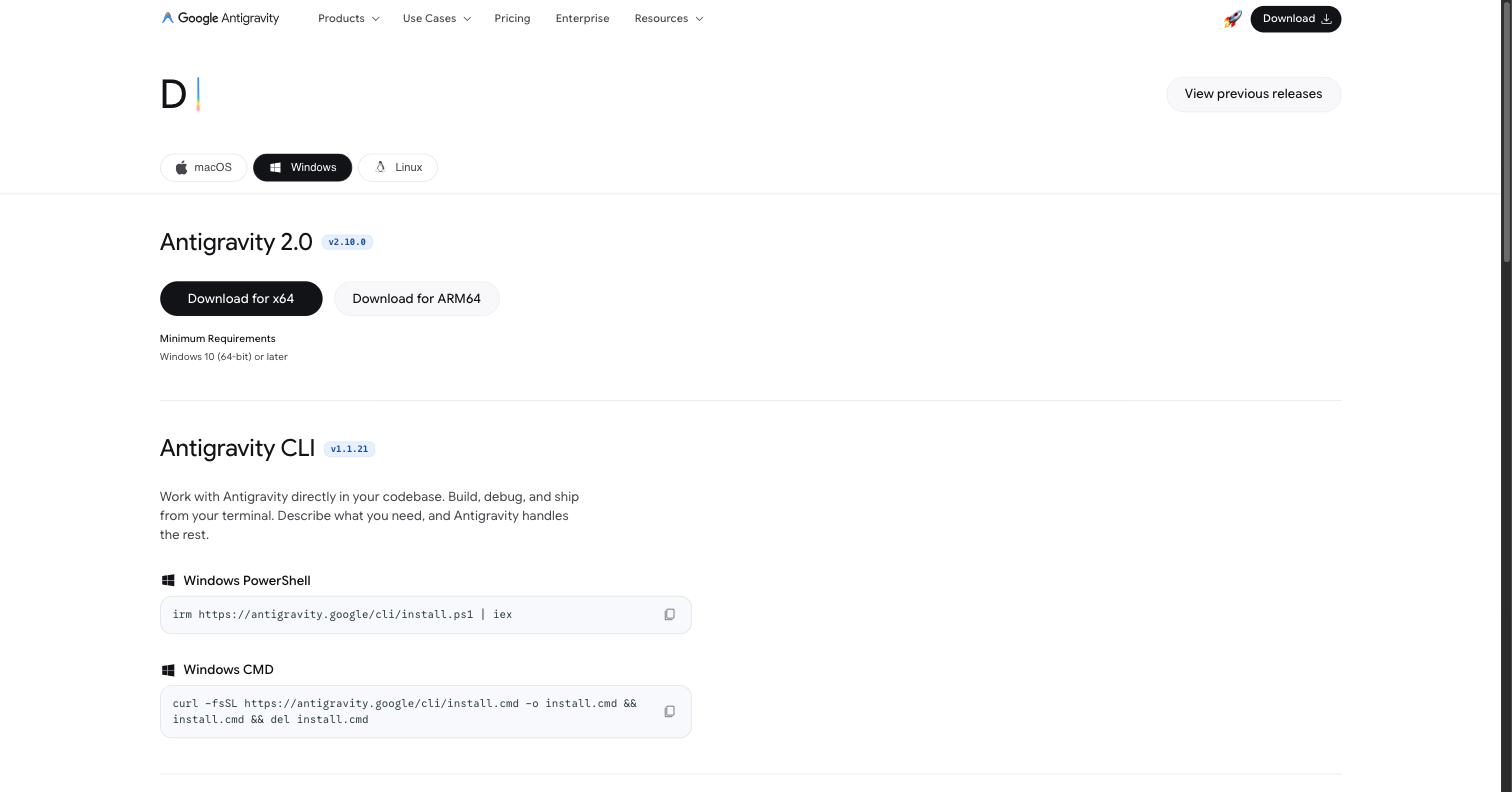Screen dimensions: 1512x792
Task: Copy the Windows CMD install command
Action: pos(670,712)
